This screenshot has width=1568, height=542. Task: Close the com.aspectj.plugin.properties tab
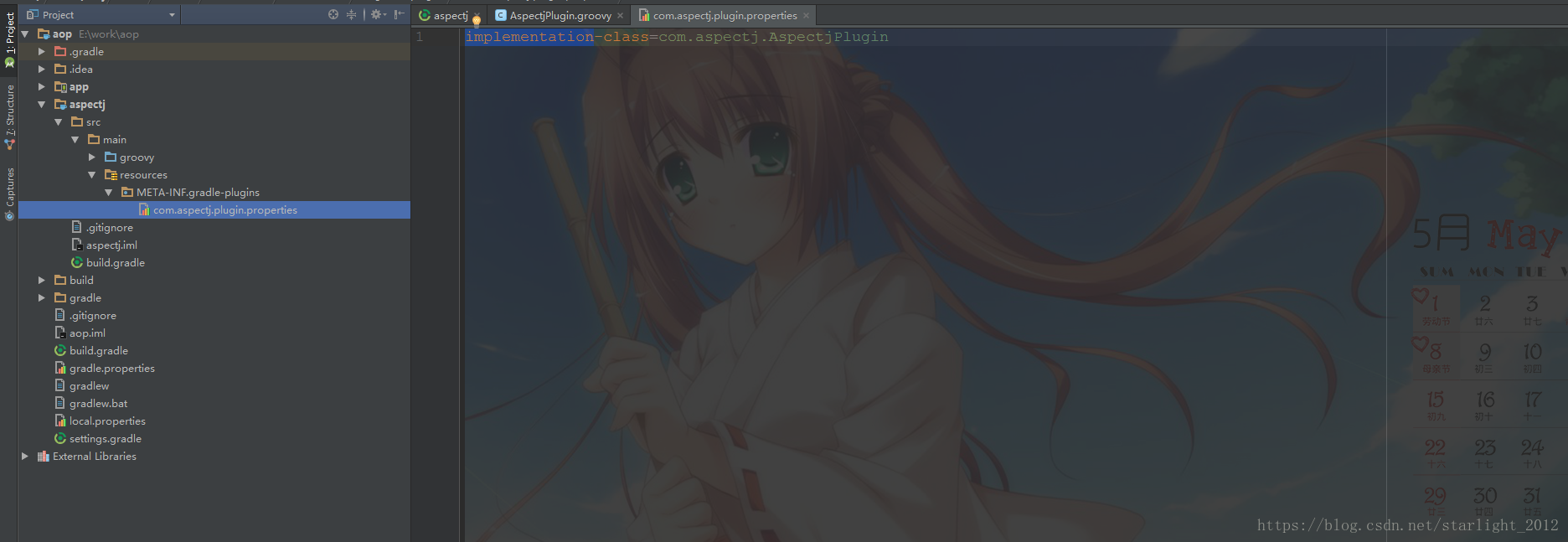806,16
